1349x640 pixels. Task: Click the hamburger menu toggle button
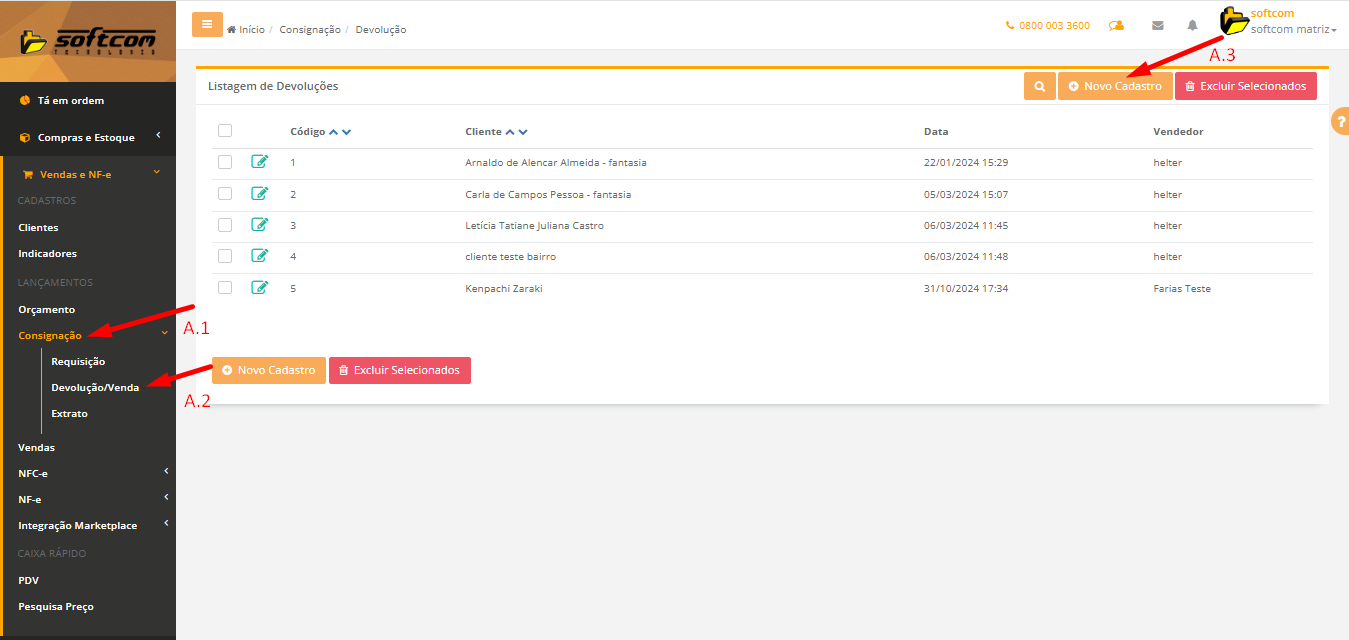[207, 25]
